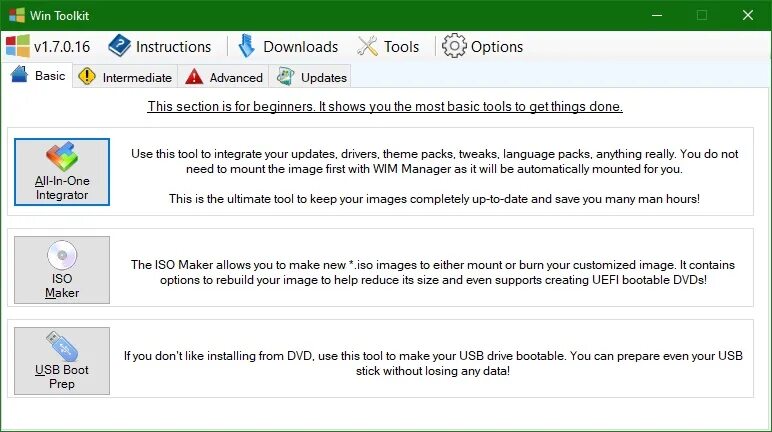Click the USB stick icon of USB Boot Prep

point(62,346)
